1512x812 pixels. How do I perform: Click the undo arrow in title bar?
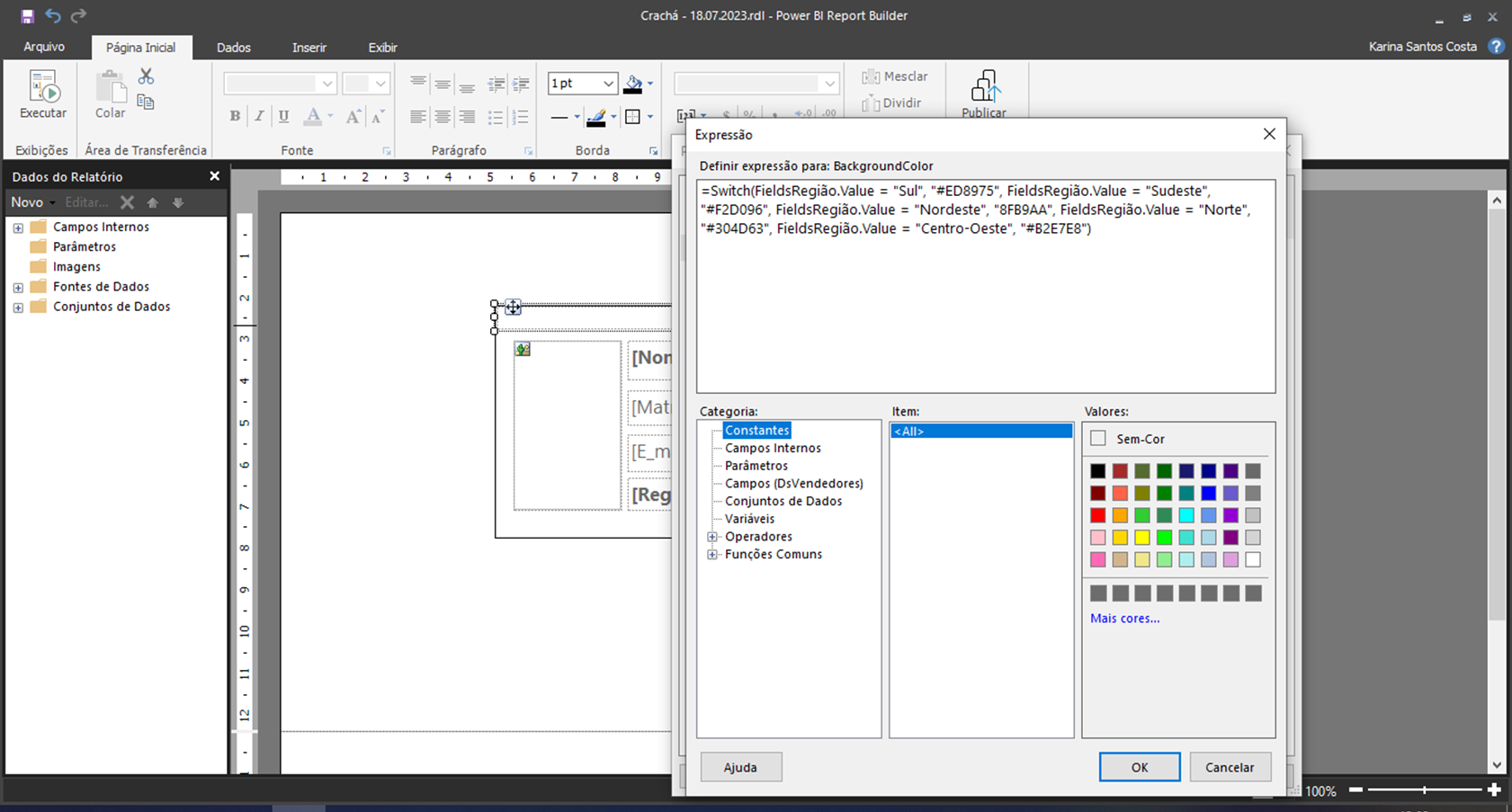pyautogui.click(x=53, y=16)
